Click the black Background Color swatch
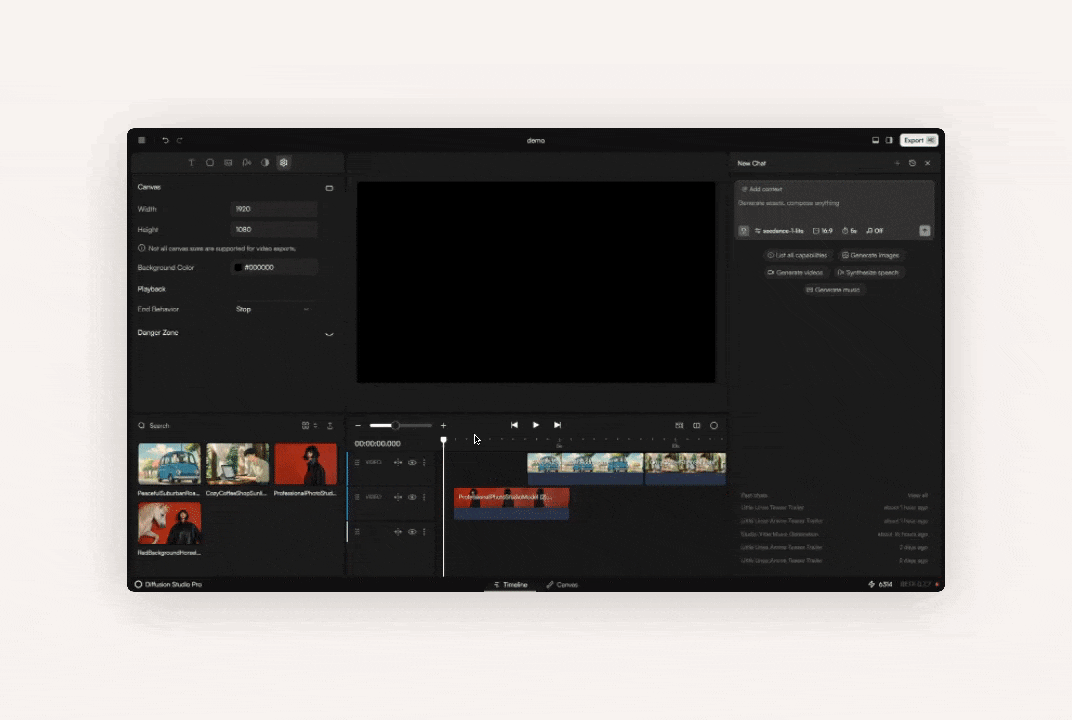Image resolution: width=1072 pixels, height=720 pixels. 237,267
